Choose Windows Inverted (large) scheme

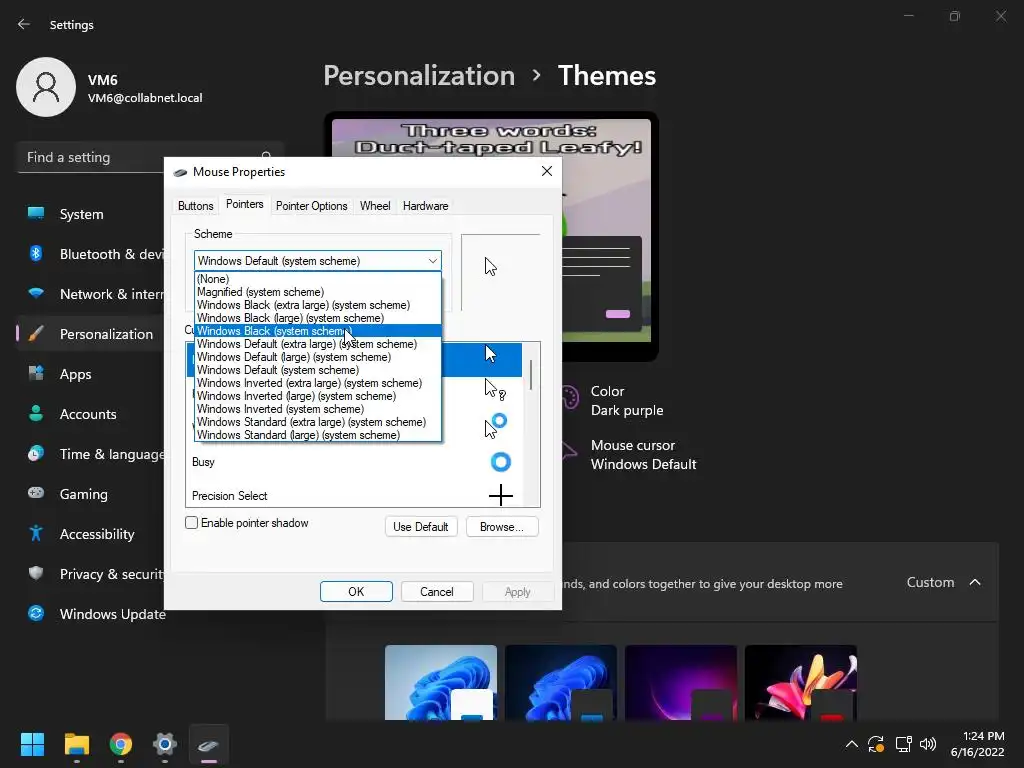click(318, 396)
